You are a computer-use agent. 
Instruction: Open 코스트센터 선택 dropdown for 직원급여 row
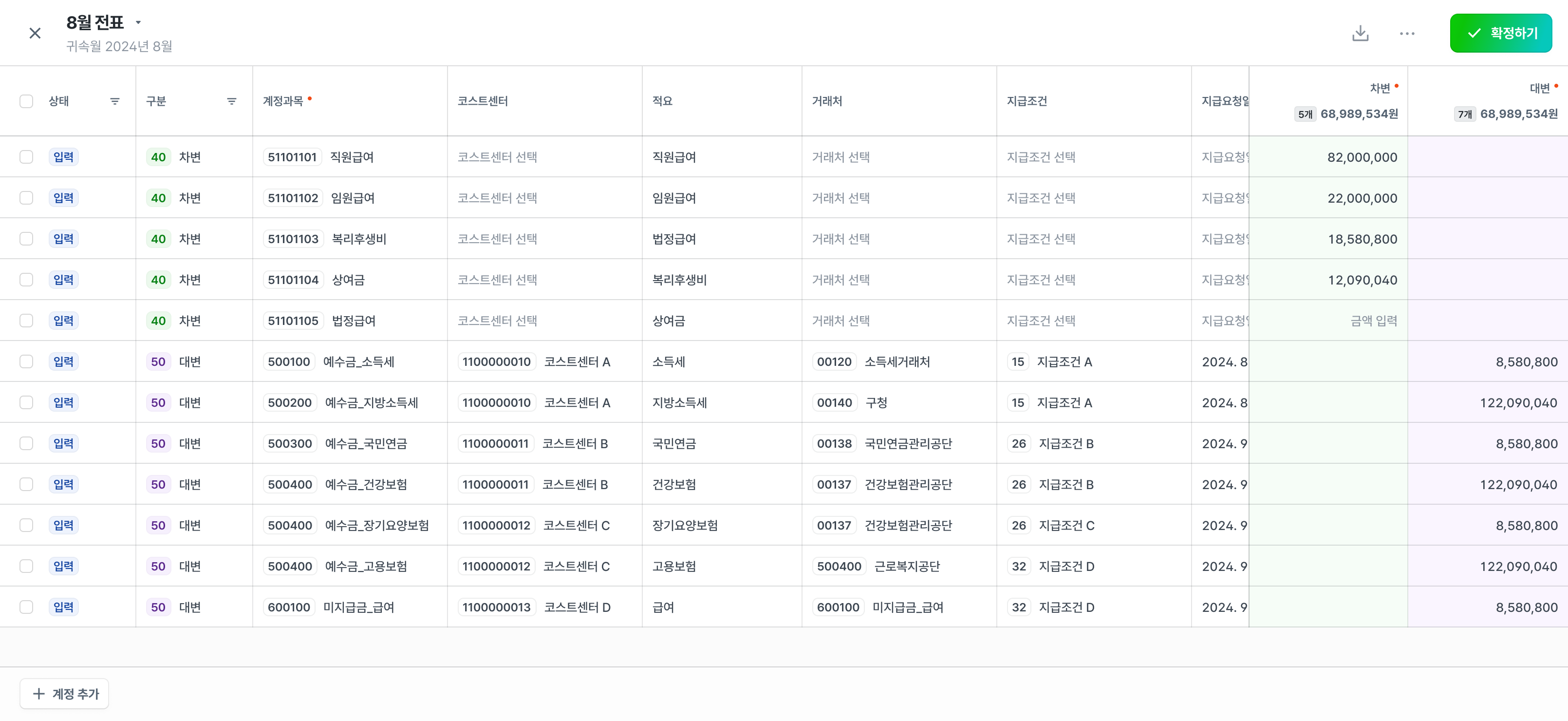497,157
